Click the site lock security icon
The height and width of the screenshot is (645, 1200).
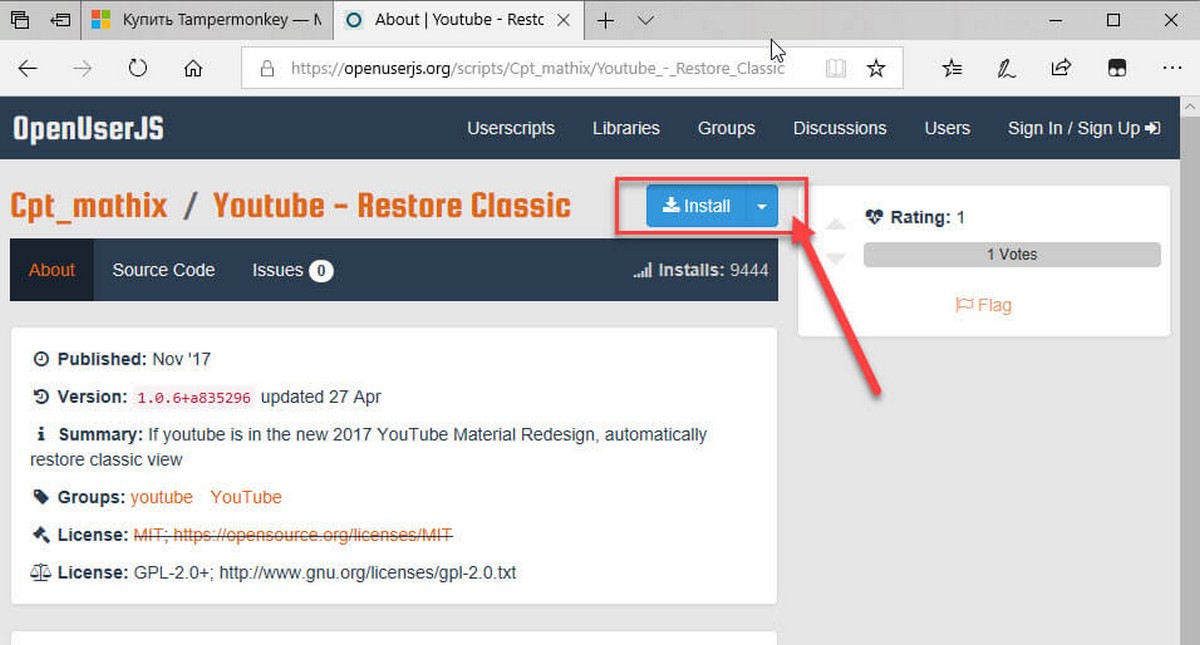(266, 69)
